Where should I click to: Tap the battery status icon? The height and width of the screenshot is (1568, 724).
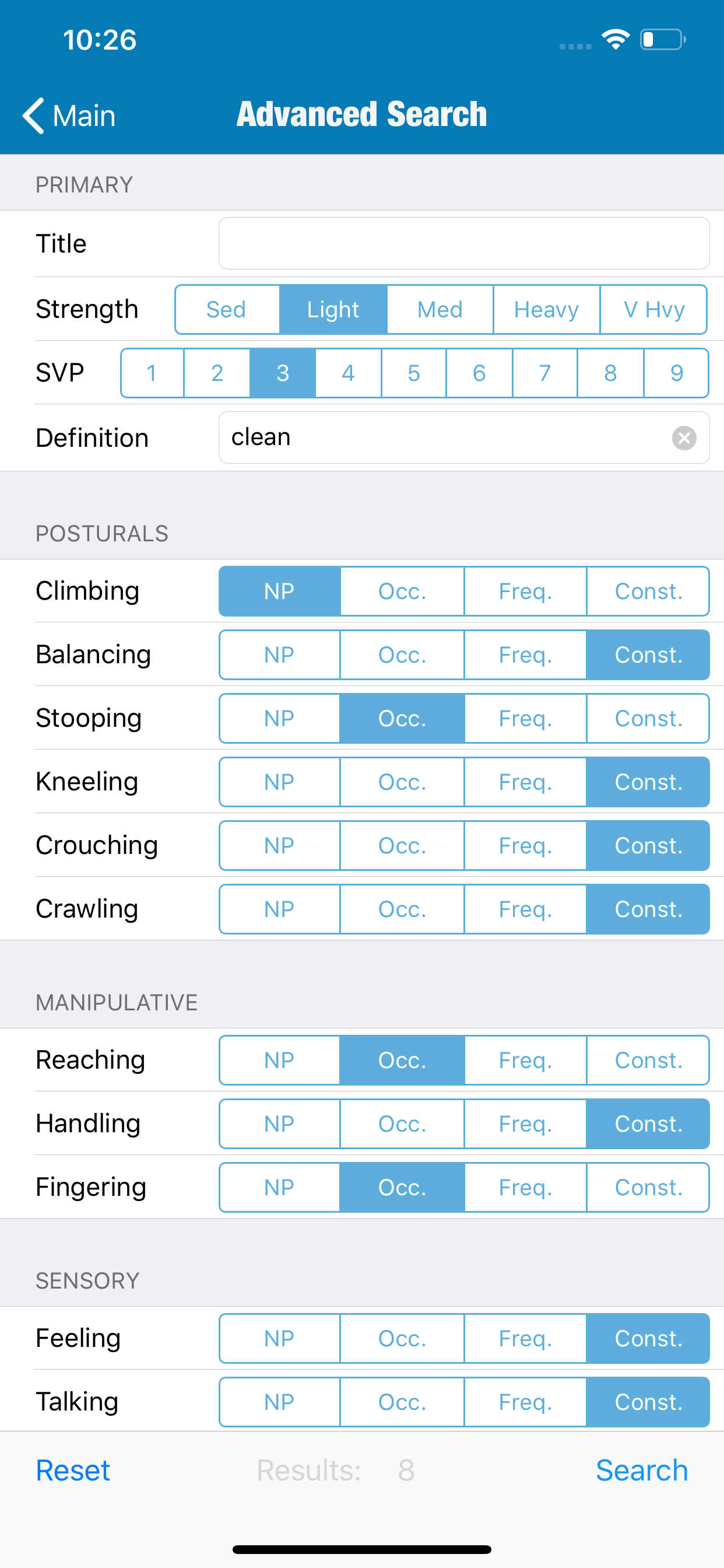pos(663,40)
